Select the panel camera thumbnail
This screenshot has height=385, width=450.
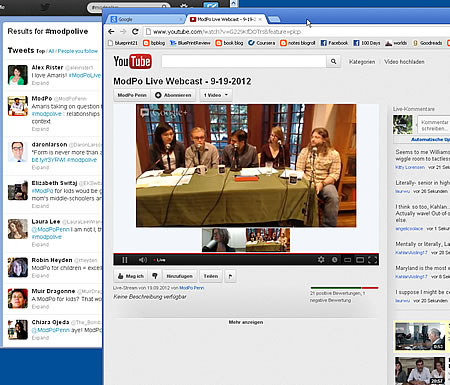coord(268,240)
